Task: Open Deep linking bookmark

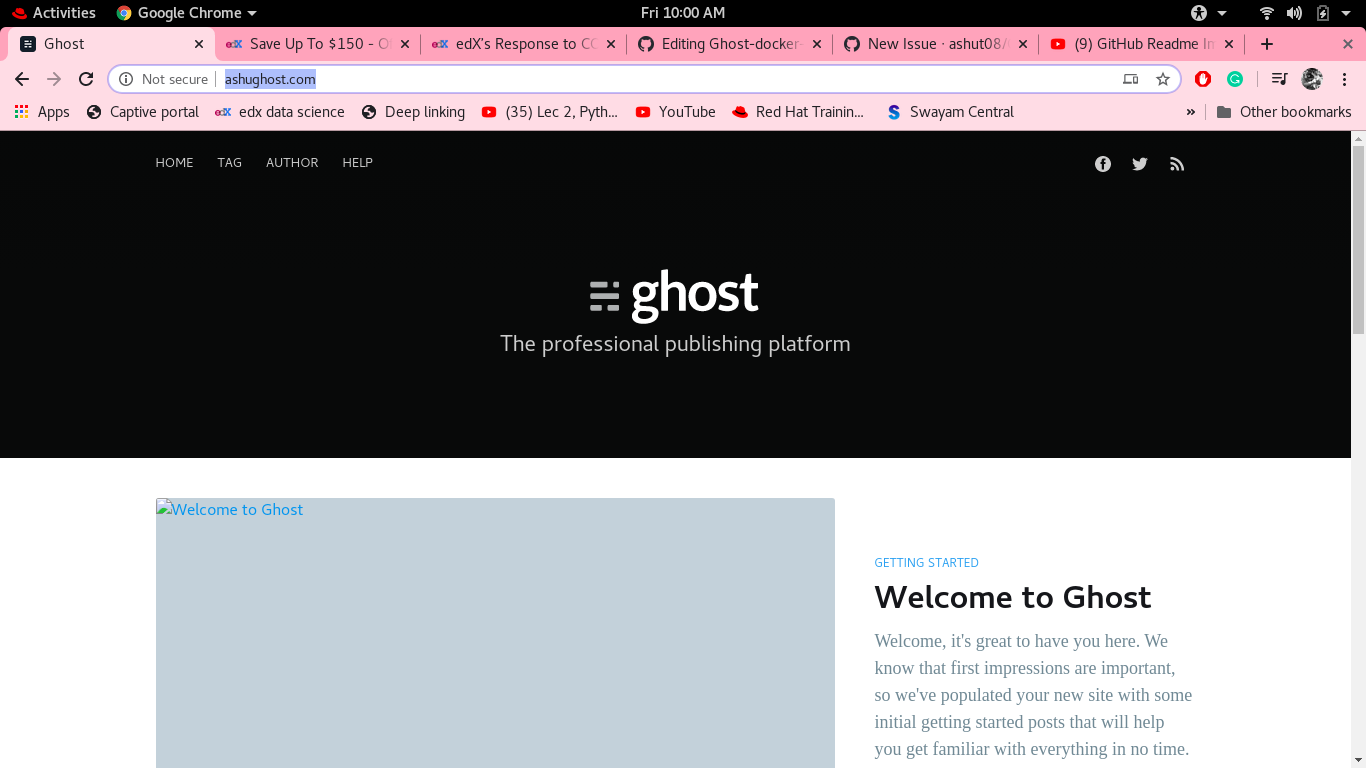Action: [413, 112]
